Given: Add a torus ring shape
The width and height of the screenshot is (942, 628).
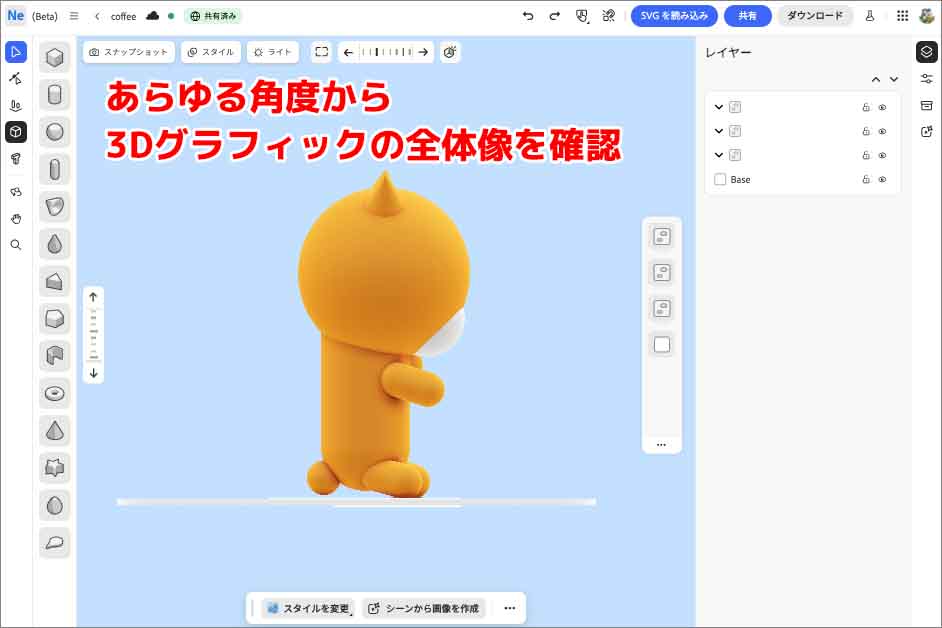Looking at the screenshot, I should coord(55,394).
